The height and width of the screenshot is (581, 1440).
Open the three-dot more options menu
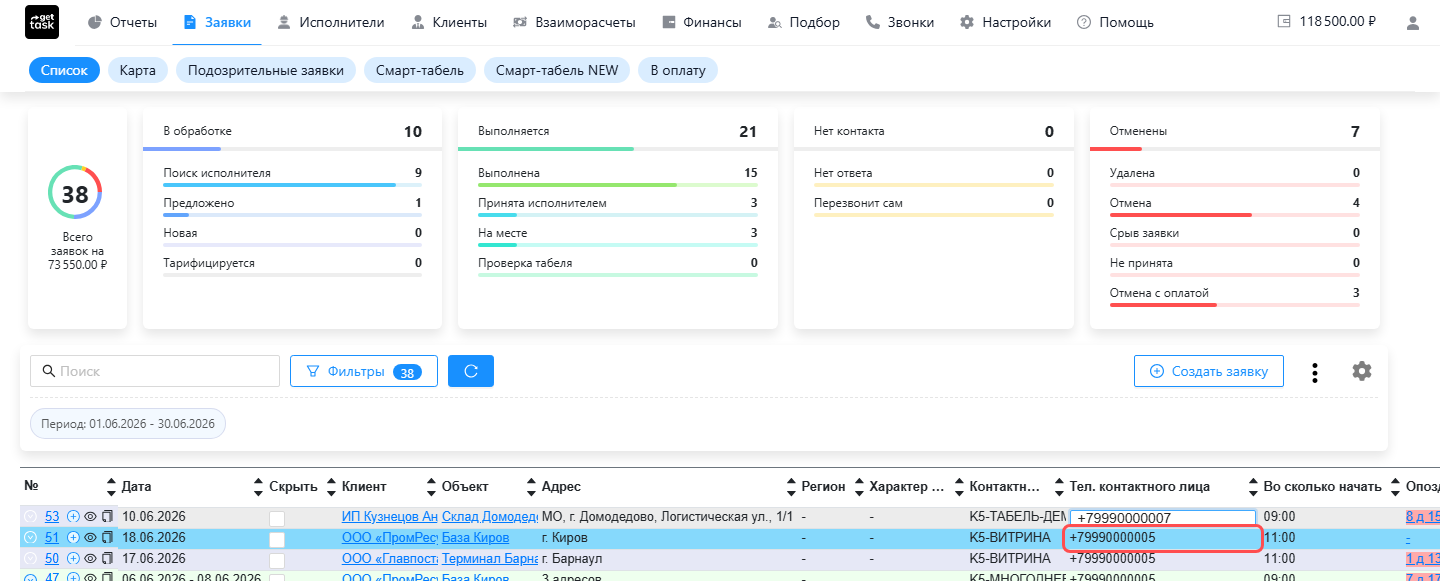(x=1315, y=372)
